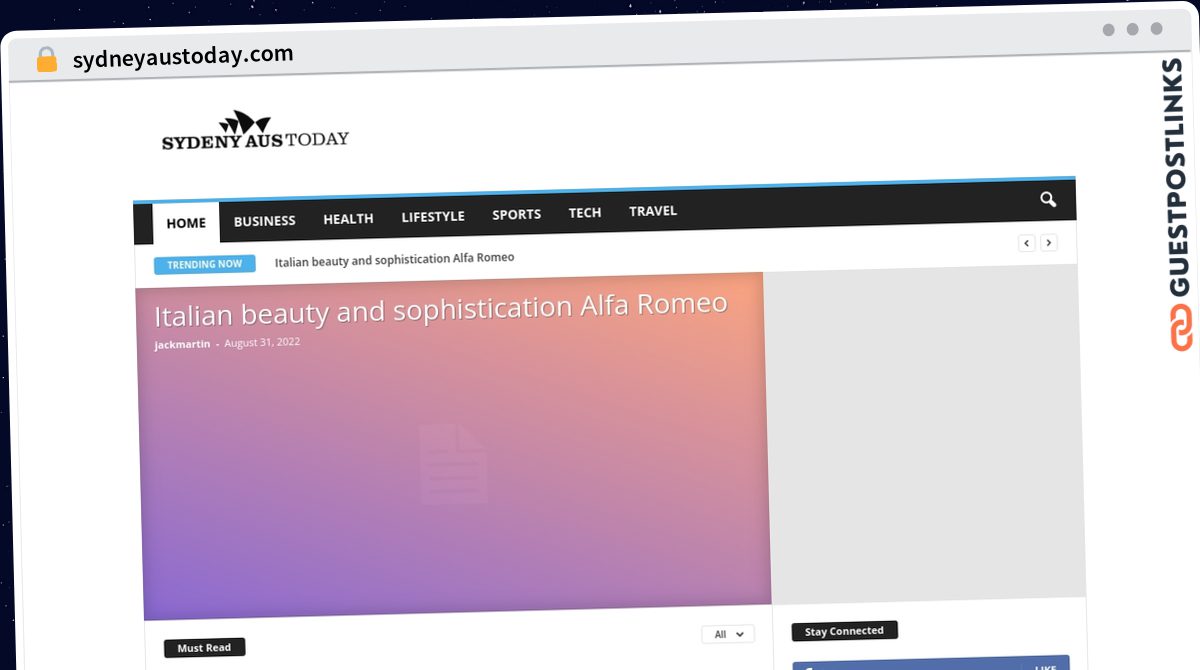This screenshot has width=1200, height=670.
Task: Click the TRENDING NOW label
Action: pos(204,264)
